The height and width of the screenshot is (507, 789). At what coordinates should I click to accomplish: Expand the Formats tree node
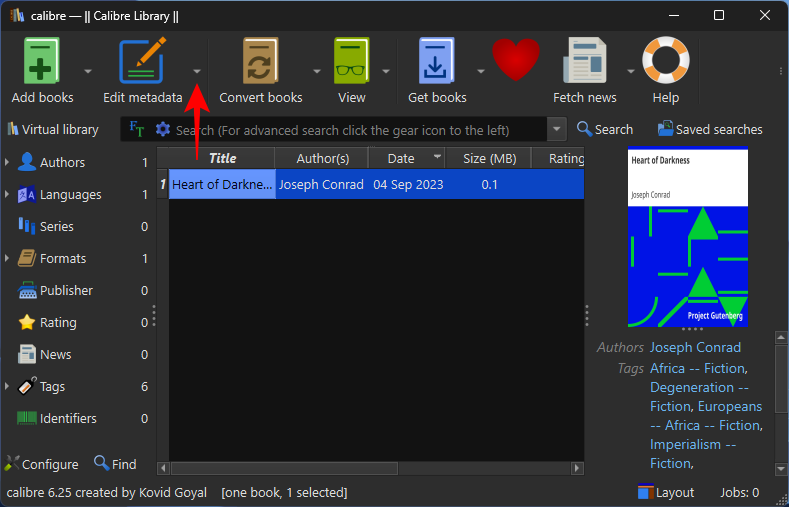pos(7,259)
